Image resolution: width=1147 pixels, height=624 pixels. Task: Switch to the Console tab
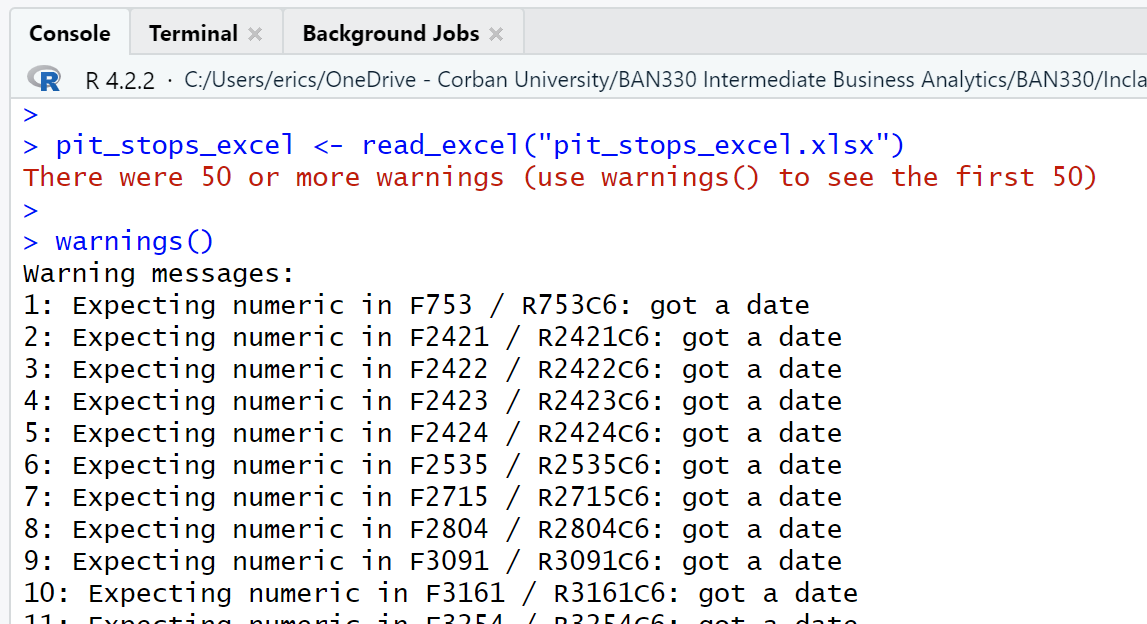69,33
